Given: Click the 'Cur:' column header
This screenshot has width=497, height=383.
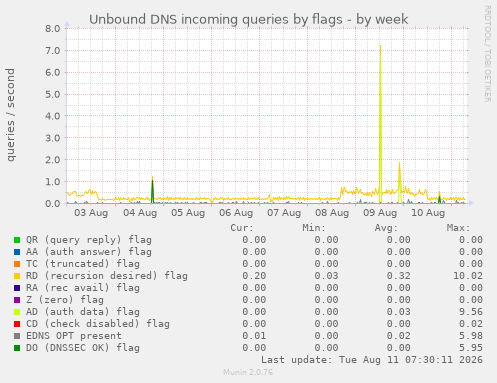Looking at the screenshot, I should pos(242,228).
